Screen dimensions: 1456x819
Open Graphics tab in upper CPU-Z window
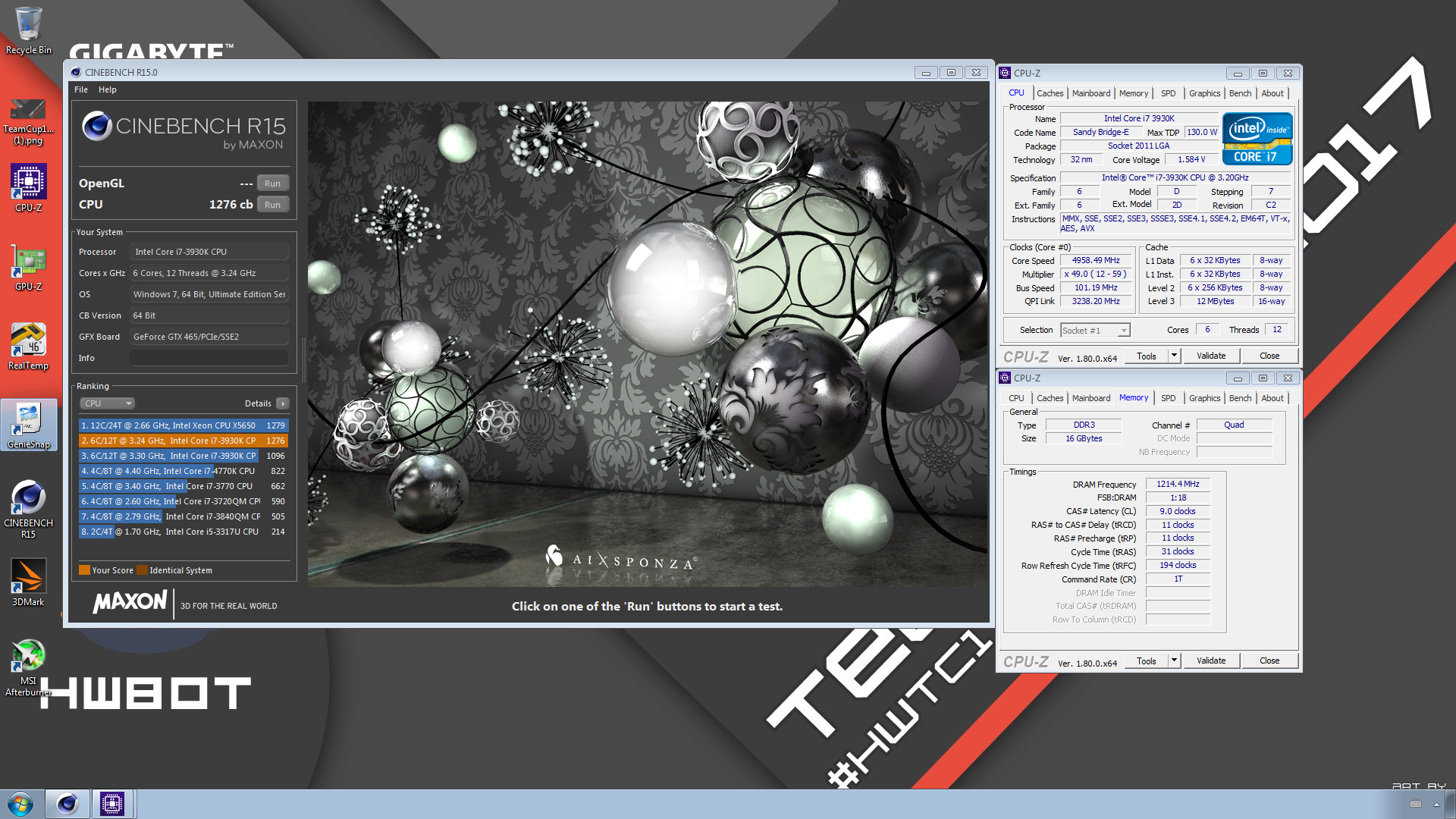1204,93
